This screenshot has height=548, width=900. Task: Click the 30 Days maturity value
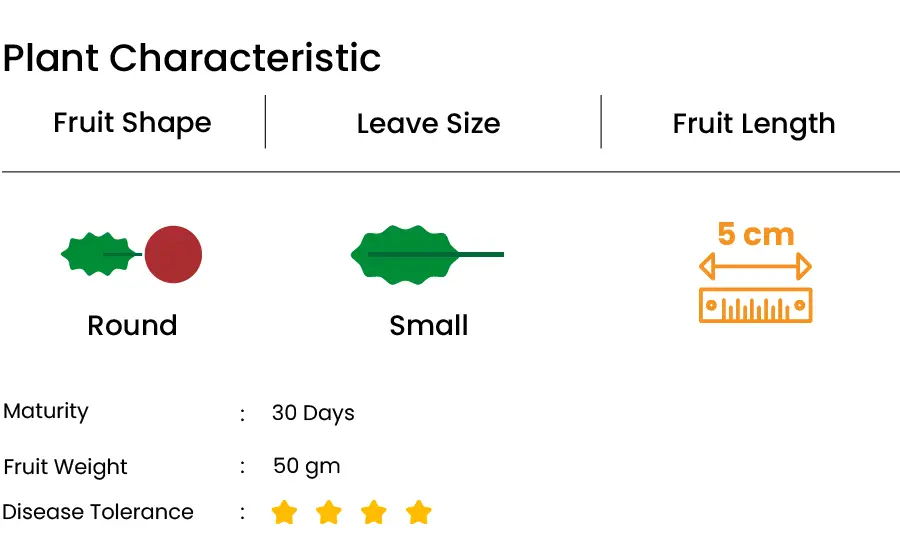(x=313, y=413)
